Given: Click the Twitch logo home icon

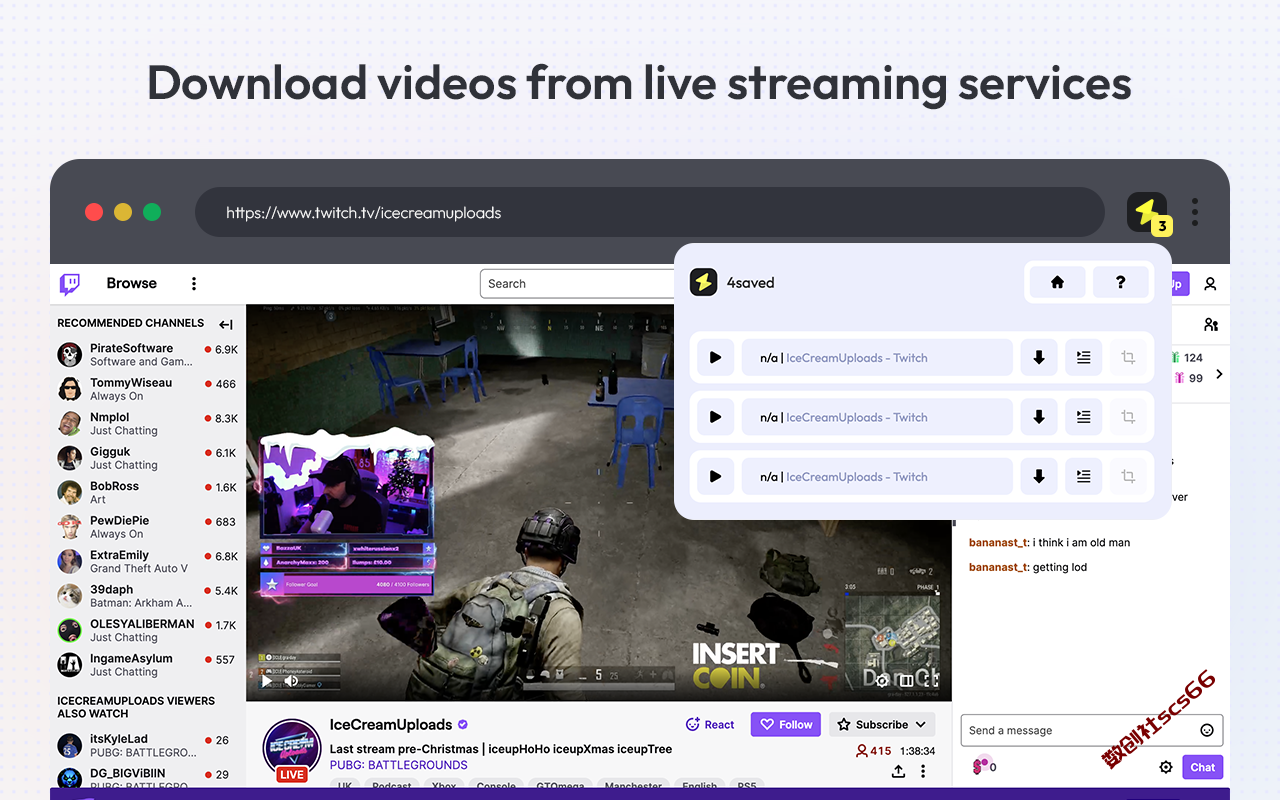Looking at the screenshot, I should coord(70,284).
